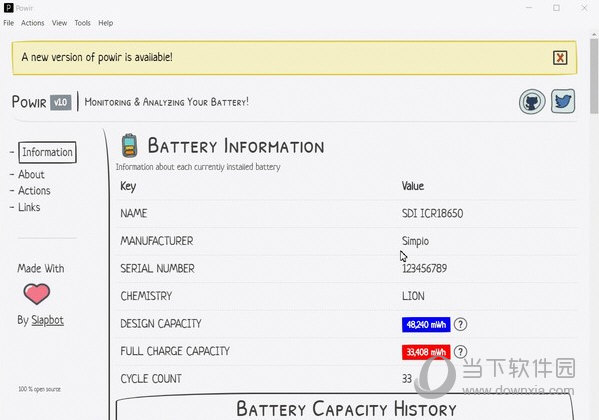The width and height of the screenshot is (599, 420).
Task: Open the Help menu
Action: tap(105, 23)
